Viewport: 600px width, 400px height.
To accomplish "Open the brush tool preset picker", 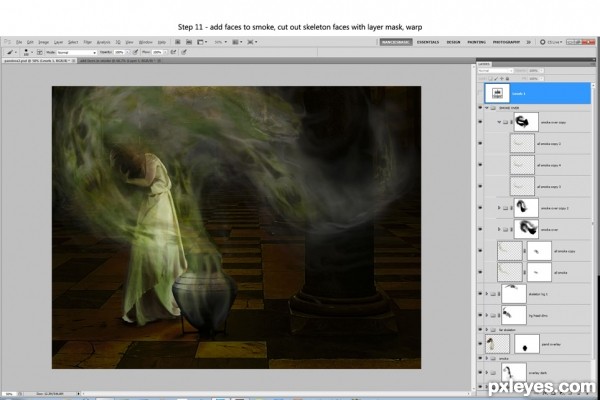I will pos(10,52).
